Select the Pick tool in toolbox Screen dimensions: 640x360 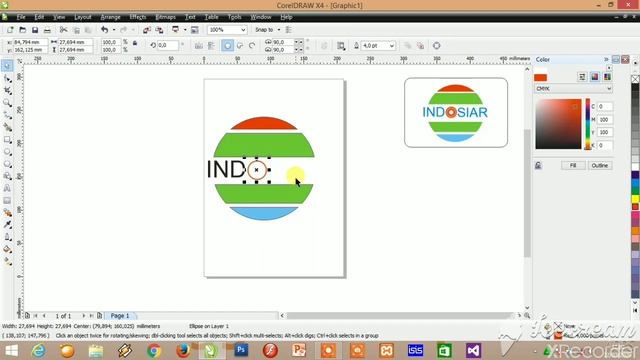point(7,66)
